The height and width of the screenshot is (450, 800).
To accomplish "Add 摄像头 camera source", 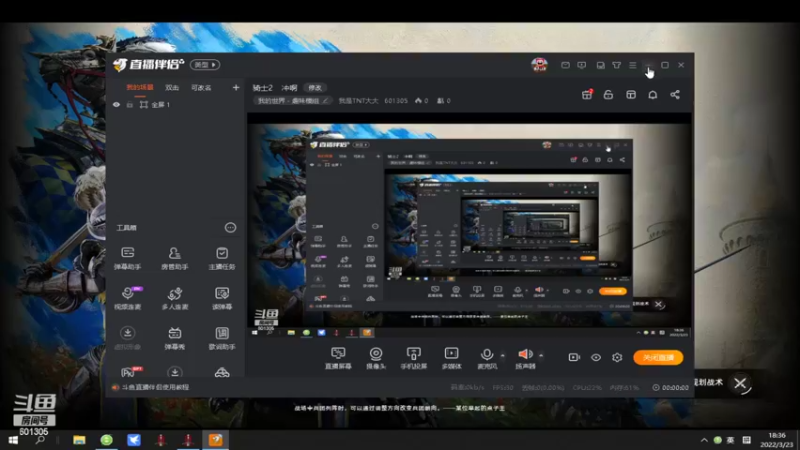I will (x=376, y=358).
